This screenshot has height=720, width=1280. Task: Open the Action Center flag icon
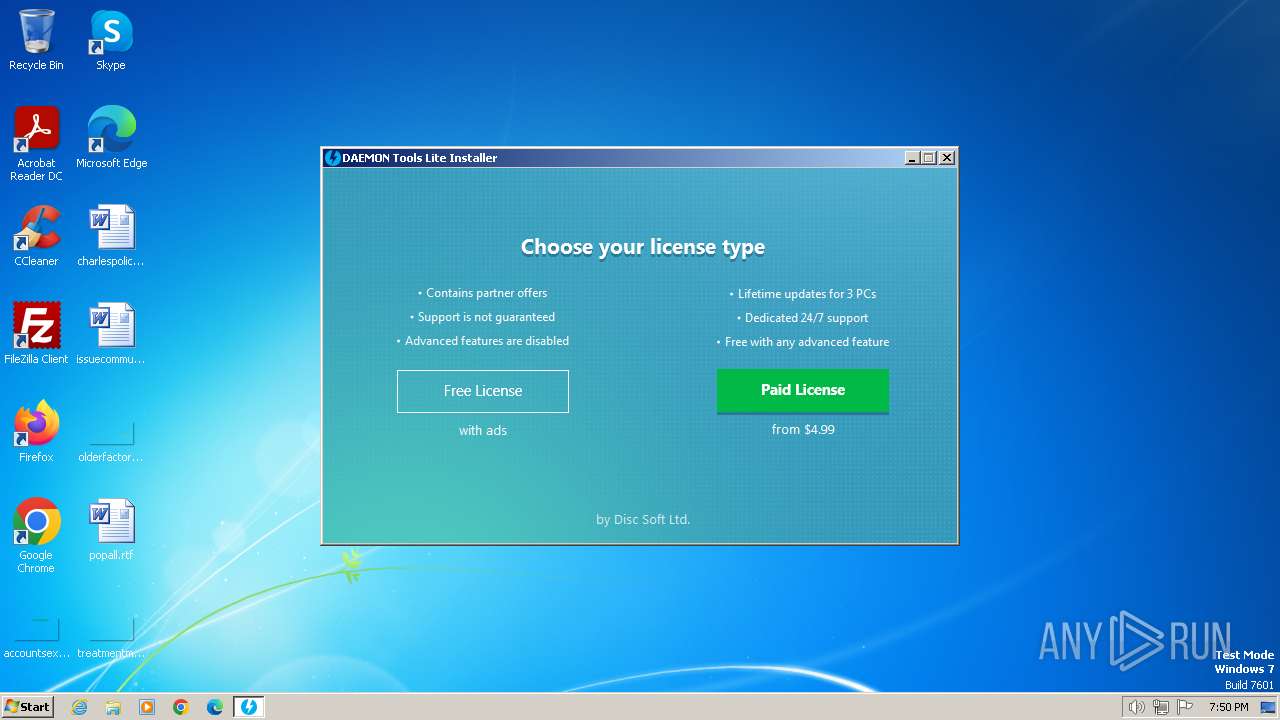point(1185,707)
